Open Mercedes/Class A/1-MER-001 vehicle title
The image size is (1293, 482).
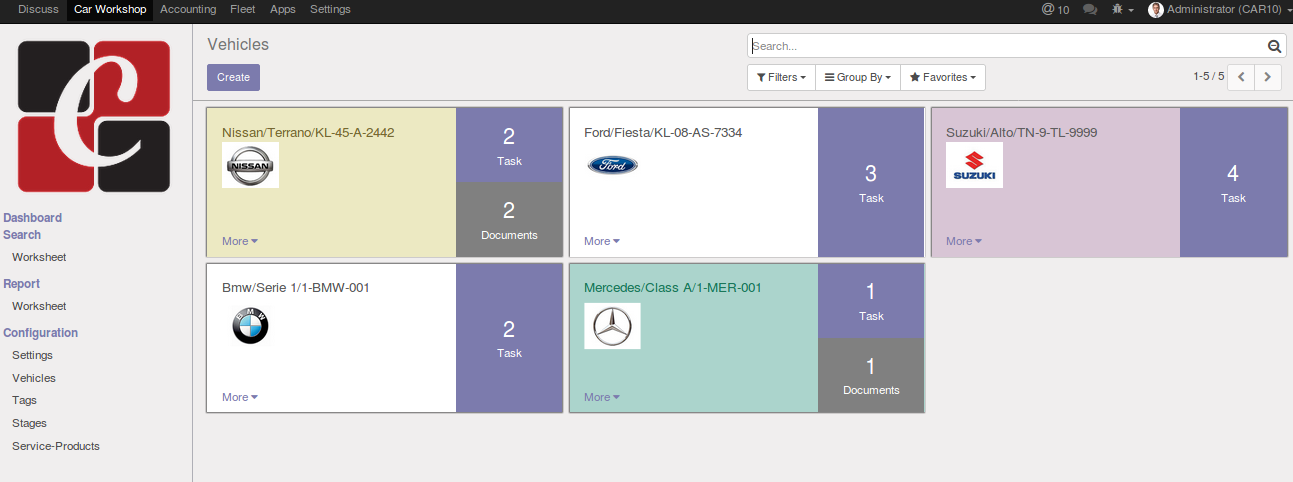click(673, 288)
